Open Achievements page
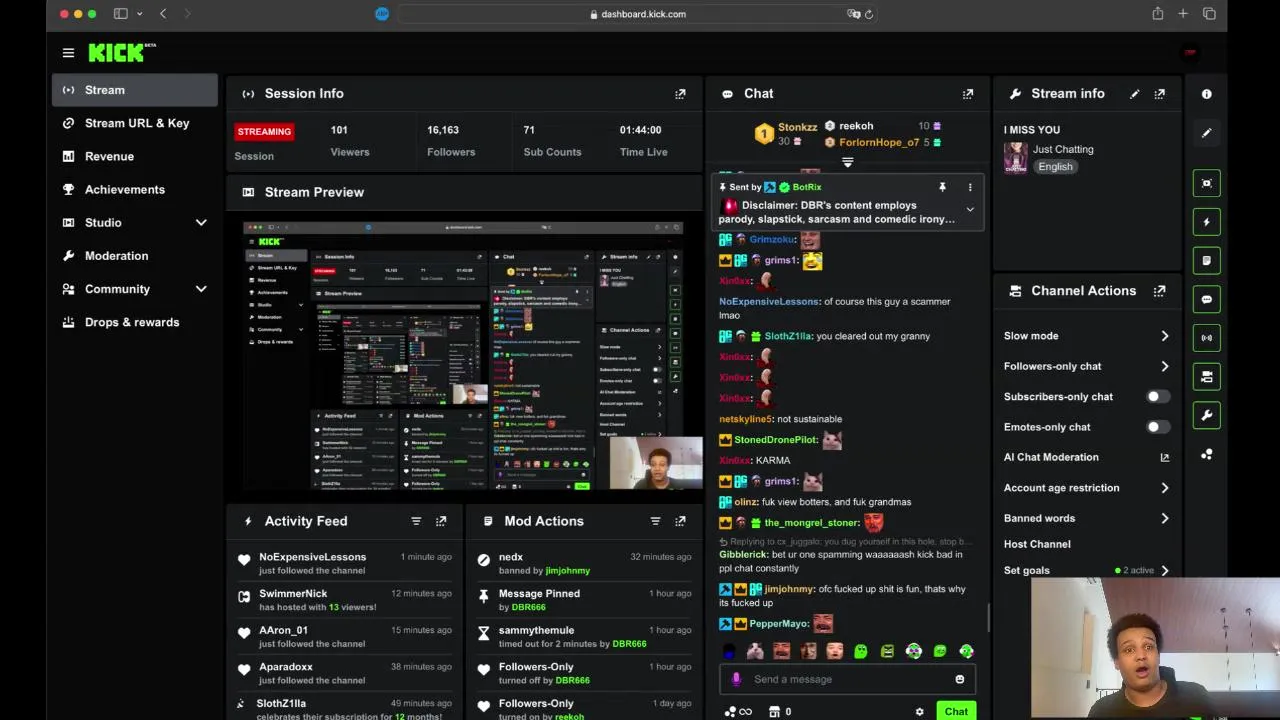1280x720 pixels. click(x=134, y=189)
